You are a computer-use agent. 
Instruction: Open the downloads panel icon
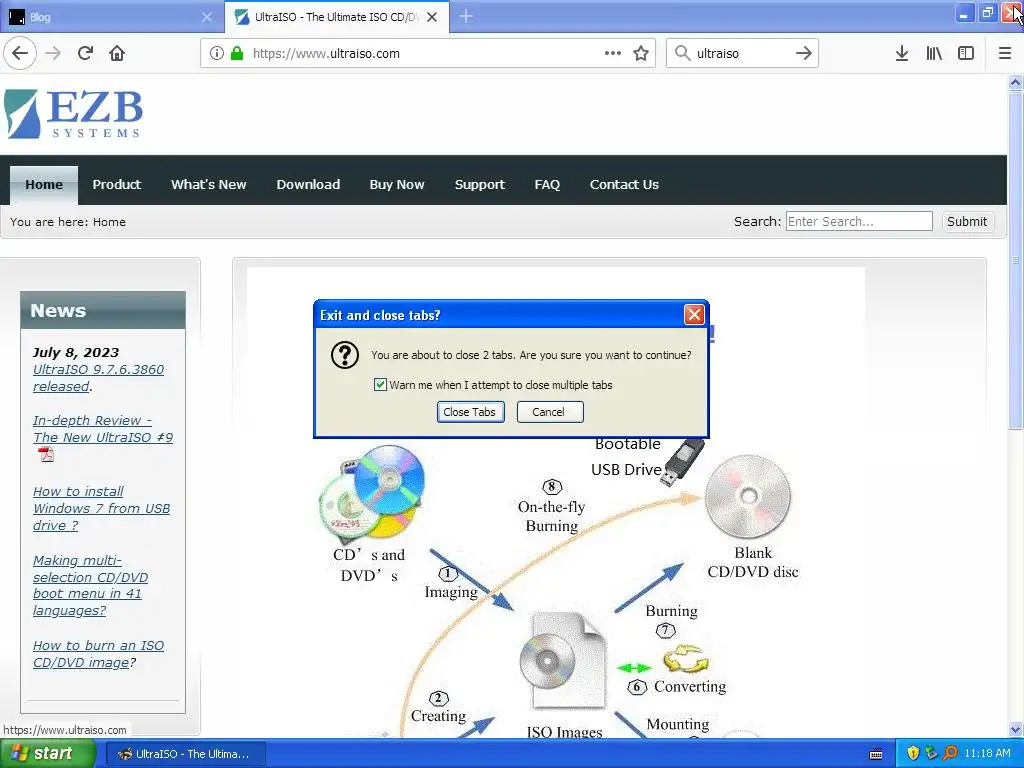tap(902, 53)
